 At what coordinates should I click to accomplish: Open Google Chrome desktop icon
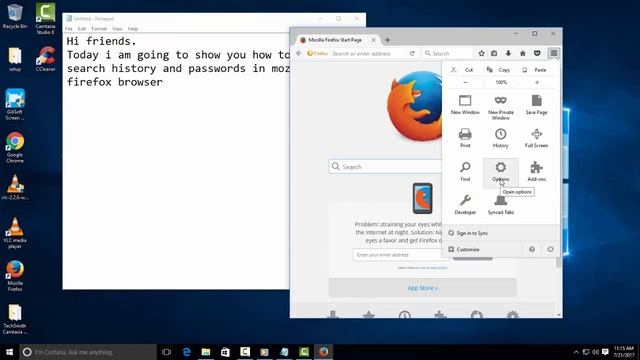tap(15, 147)
